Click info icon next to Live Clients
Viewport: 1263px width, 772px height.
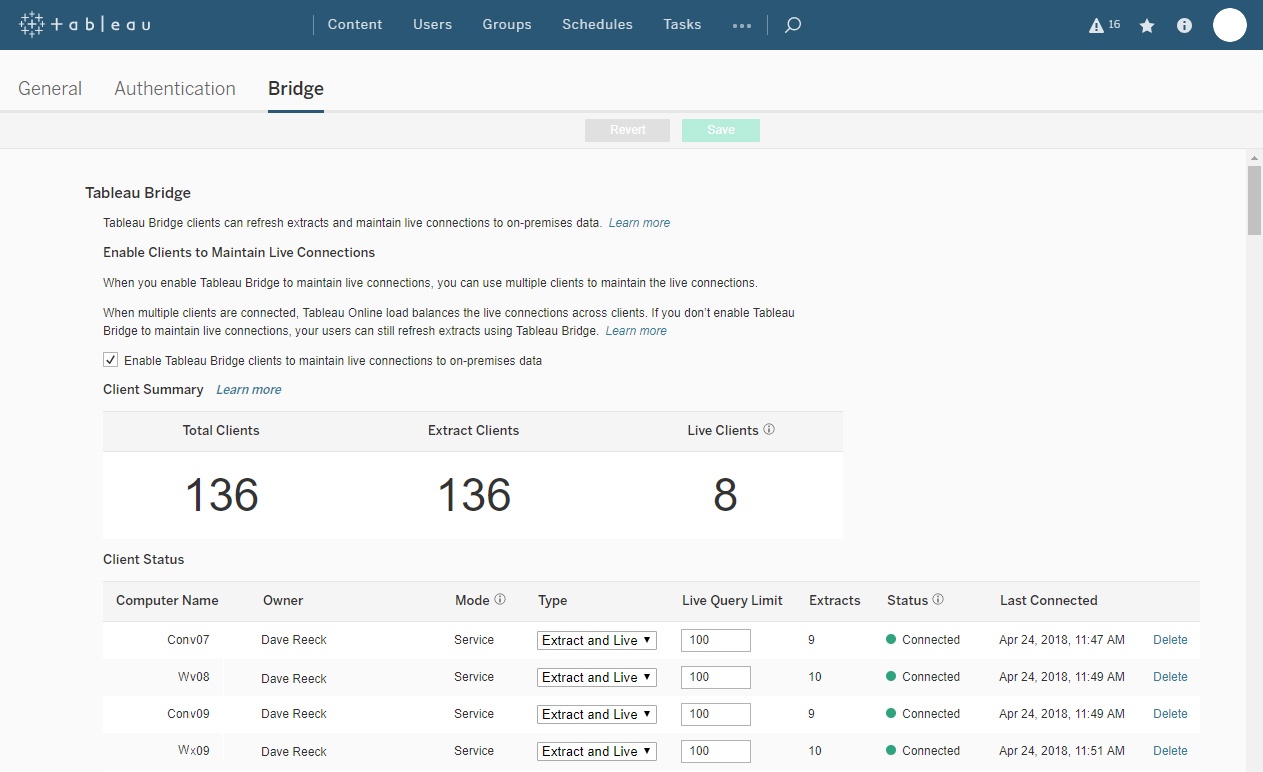click(769, 430)
